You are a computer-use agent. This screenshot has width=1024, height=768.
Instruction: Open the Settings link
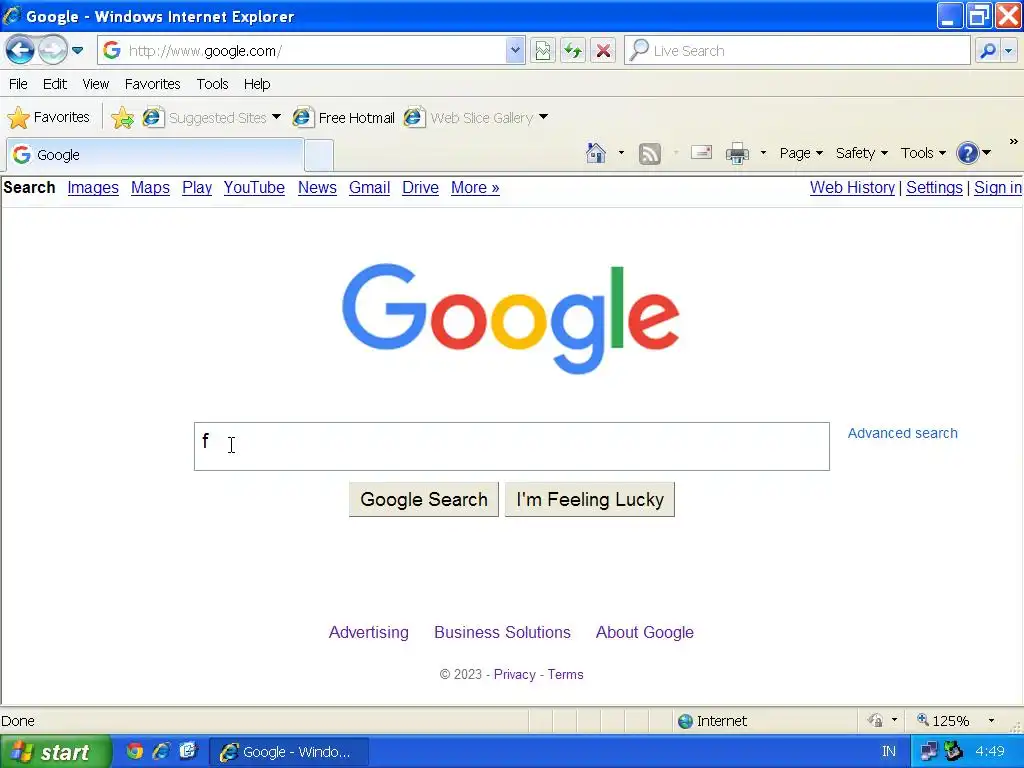point(934,187)
